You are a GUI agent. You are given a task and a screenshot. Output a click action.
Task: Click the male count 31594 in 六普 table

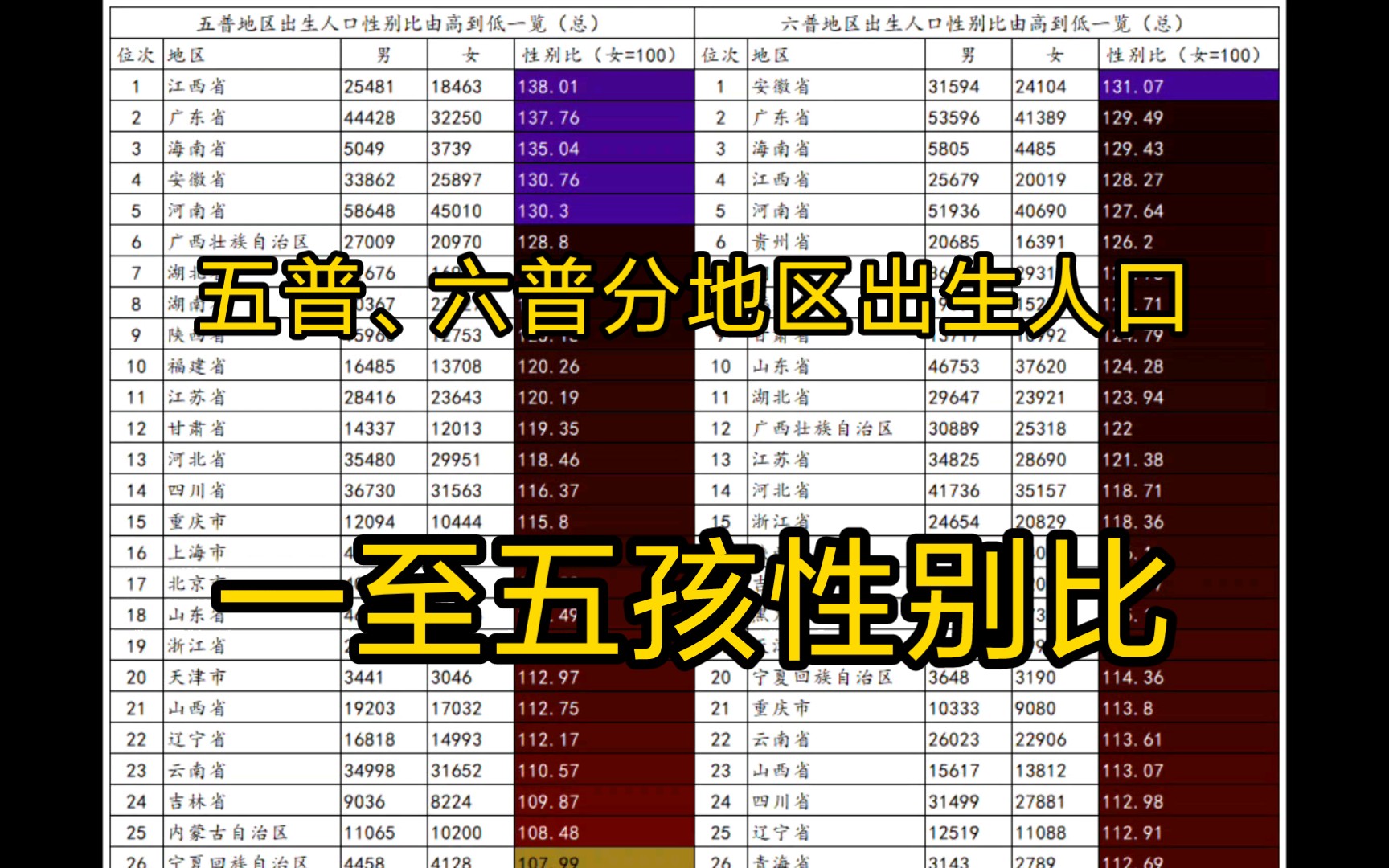pyautogui.click(x=953, y=87)
